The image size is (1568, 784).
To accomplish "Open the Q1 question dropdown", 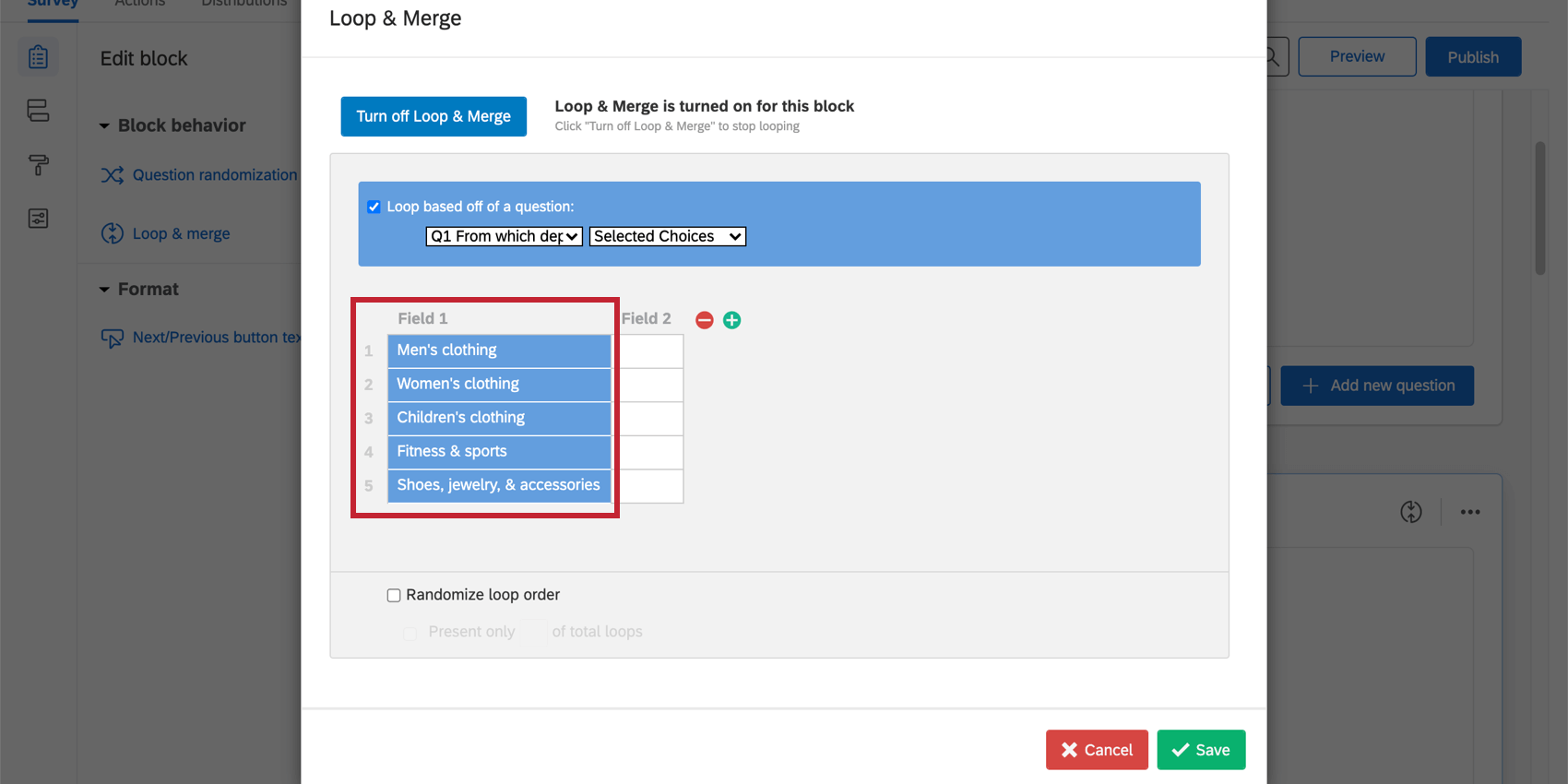I will (504, 236).
